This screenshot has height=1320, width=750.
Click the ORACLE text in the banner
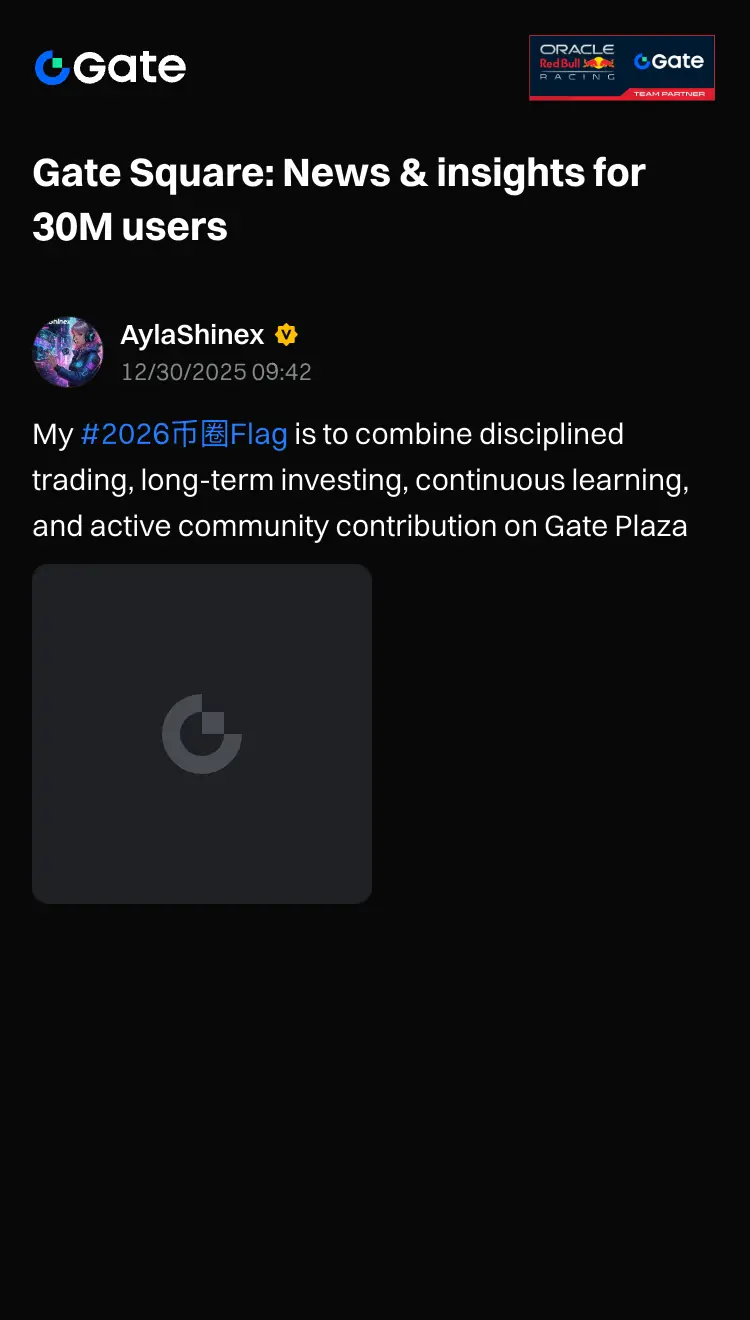pyautogui.click(x=576, y=49)
